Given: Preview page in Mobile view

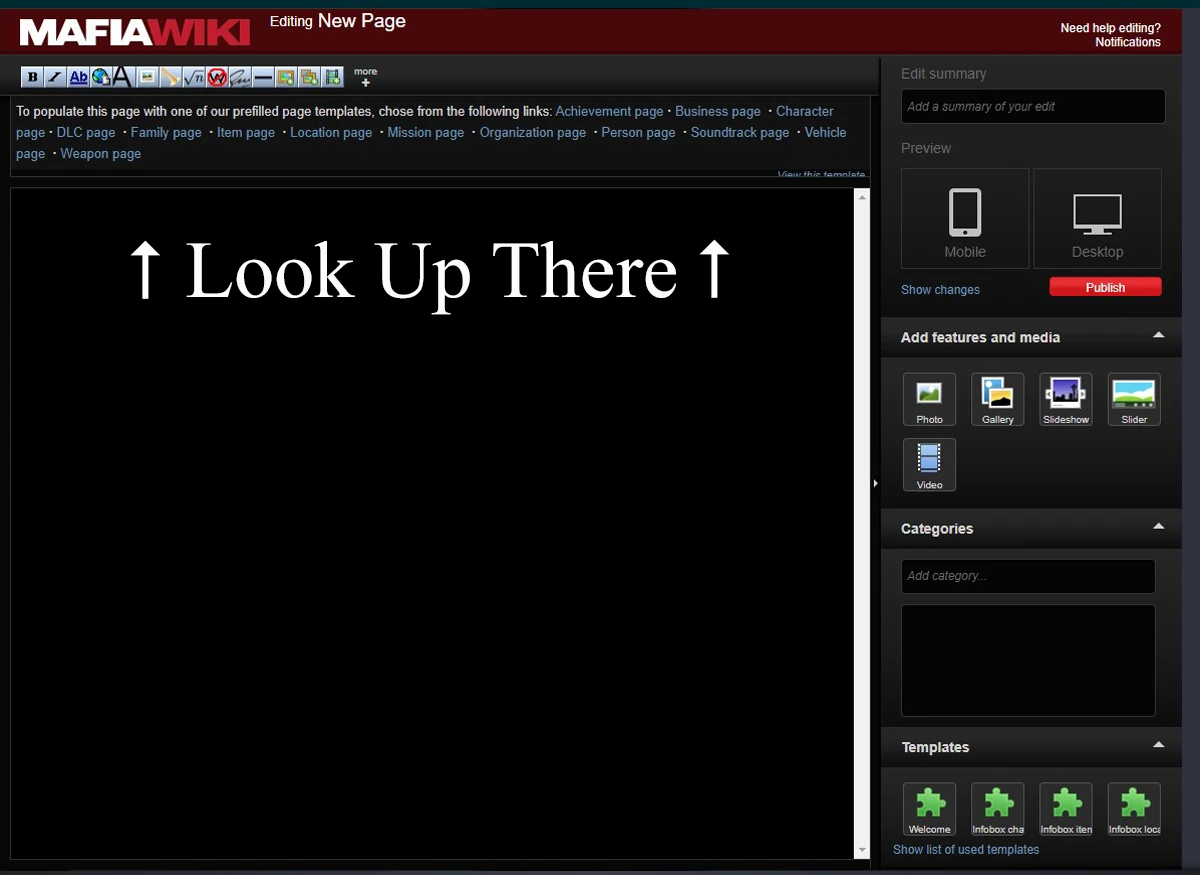Looking at the screenshot, I should pyautogui.click(x=965, y=218).
